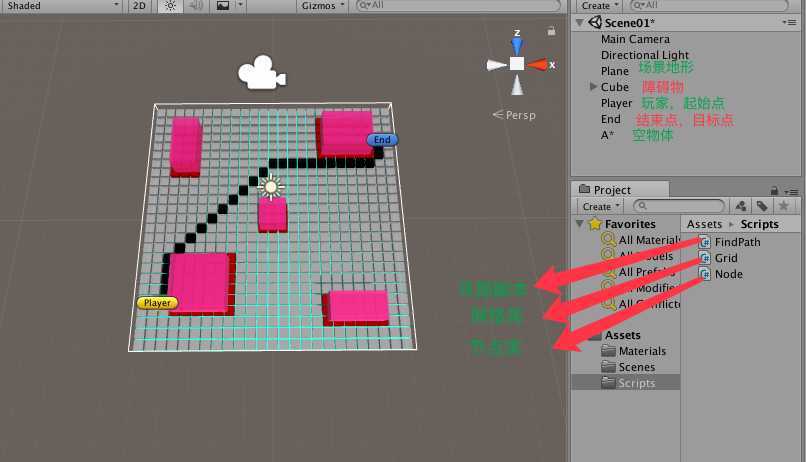Click the Scripts breadcrumb

759,224
